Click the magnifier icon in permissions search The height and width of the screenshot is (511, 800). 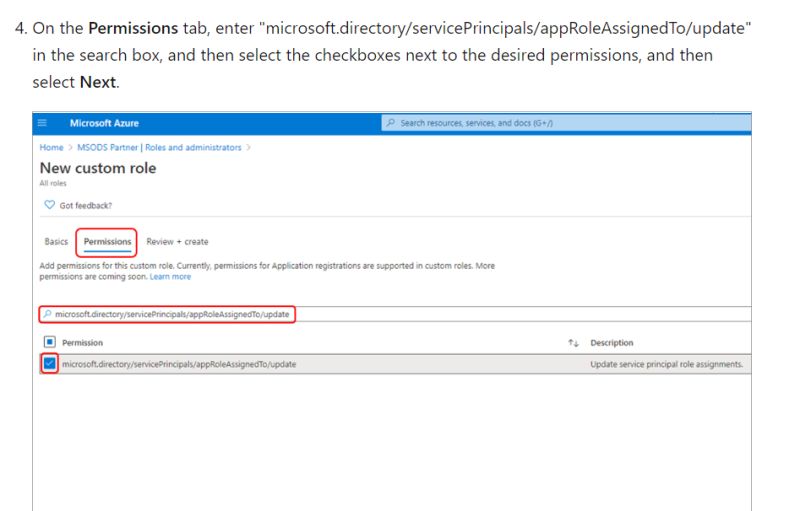[47, 314]
